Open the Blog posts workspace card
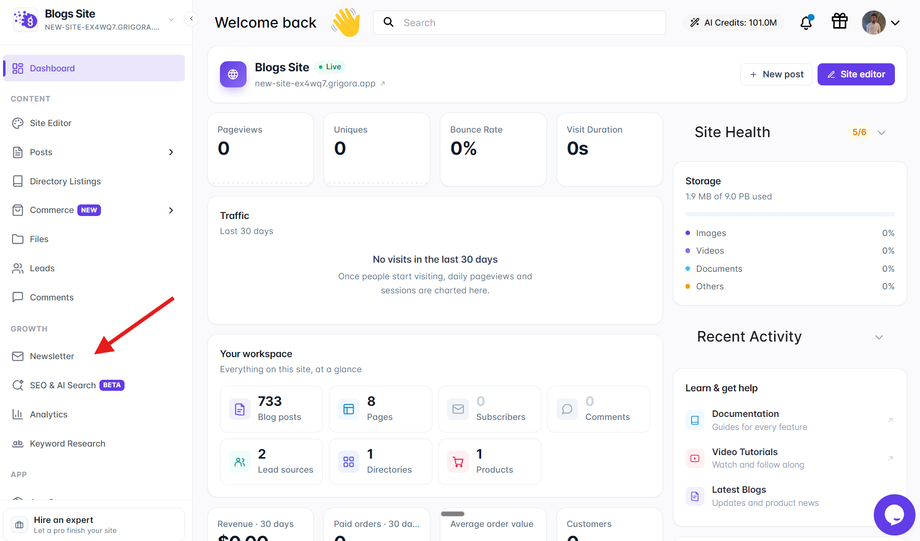Image resolution: width=920 pixels, height=541 pixels. tap(271, 409)
